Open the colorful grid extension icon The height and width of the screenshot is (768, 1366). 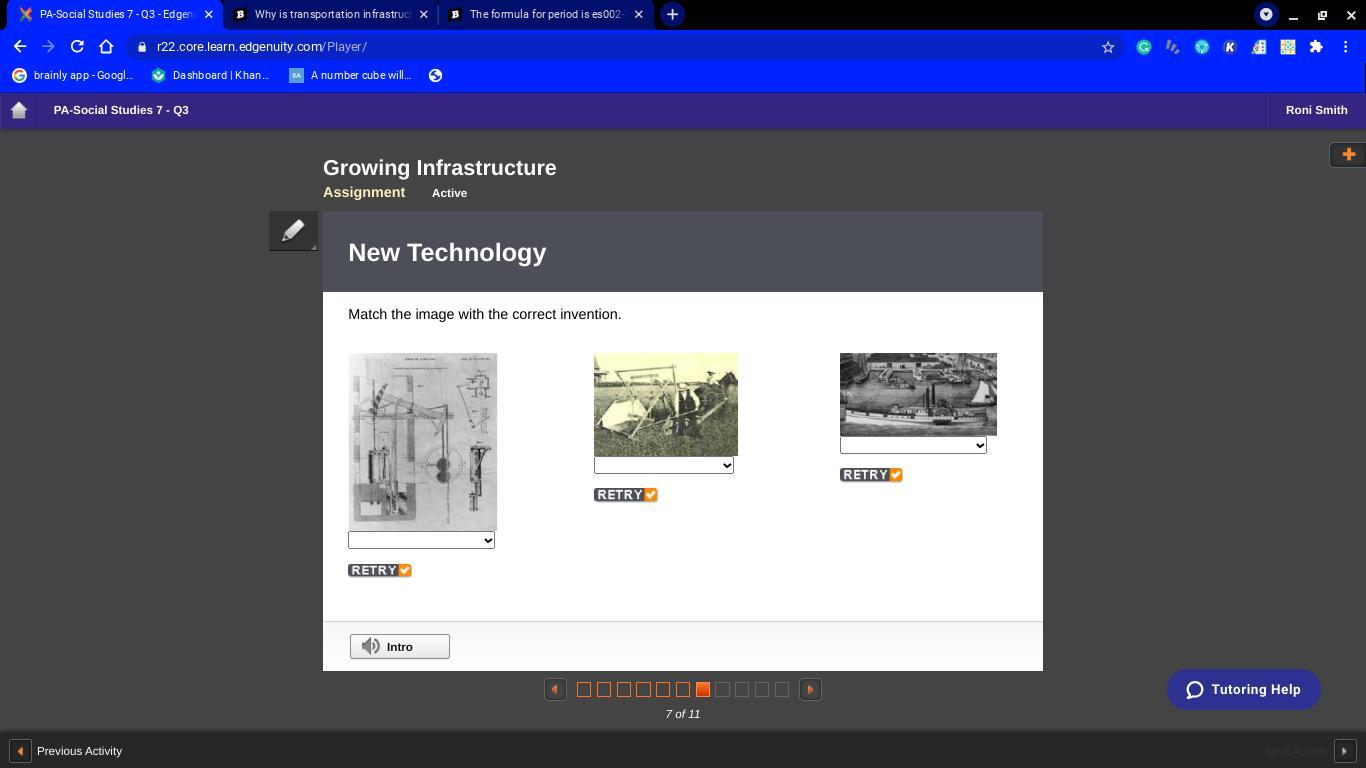tap(1288, 47)
